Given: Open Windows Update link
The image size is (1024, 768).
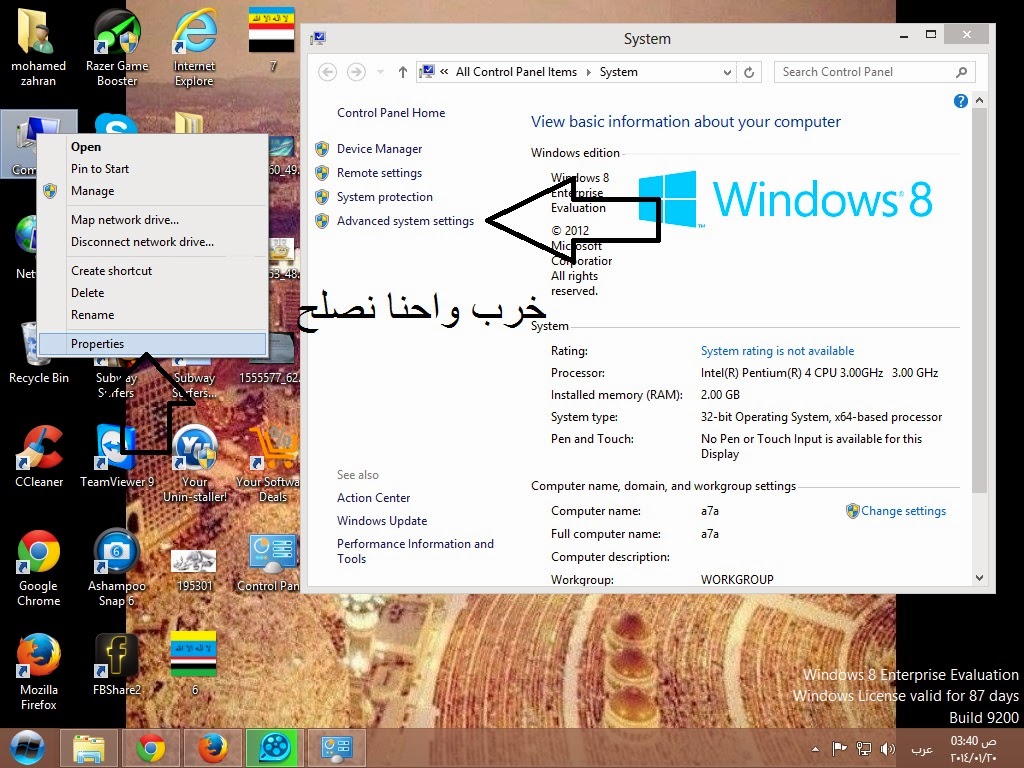Looking at the screenshot, I should [x=382, y=520].
